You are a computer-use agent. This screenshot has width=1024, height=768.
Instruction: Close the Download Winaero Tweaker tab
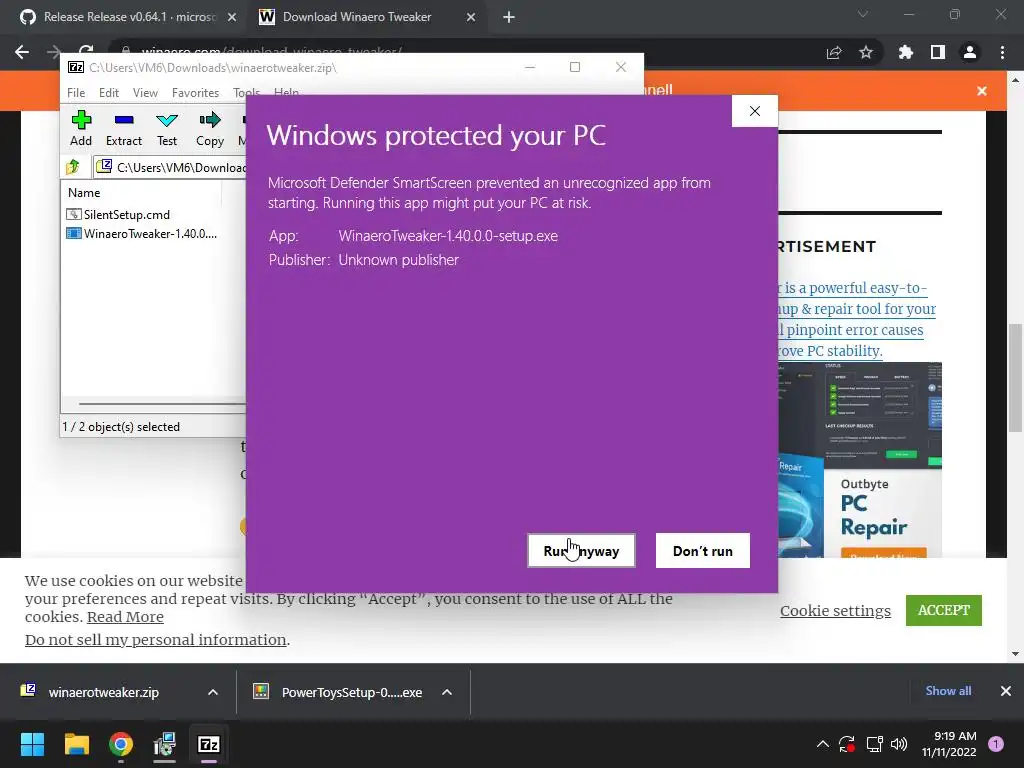[x=470, y=18]
